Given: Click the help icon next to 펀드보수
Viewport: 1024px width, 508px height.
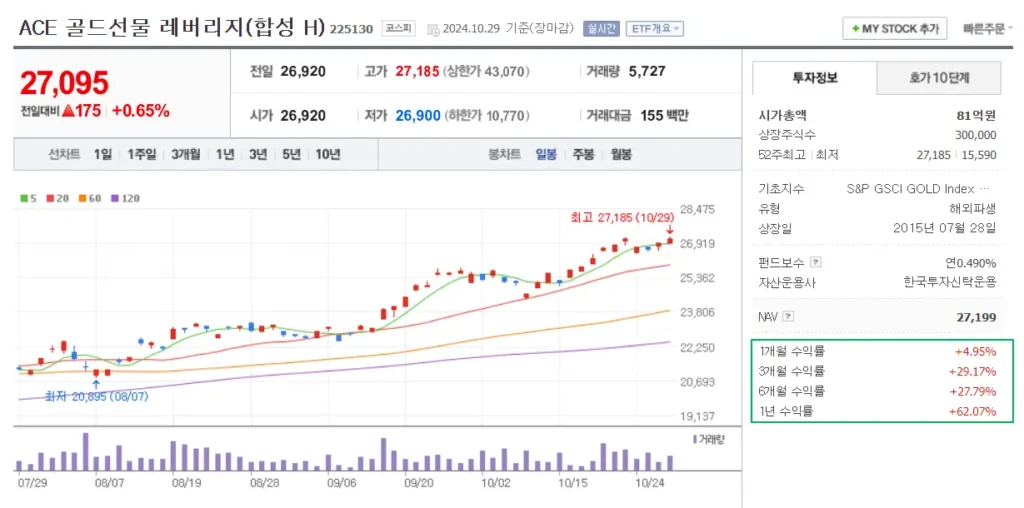Looking at the screenshot, I should [x=816, y=263].
